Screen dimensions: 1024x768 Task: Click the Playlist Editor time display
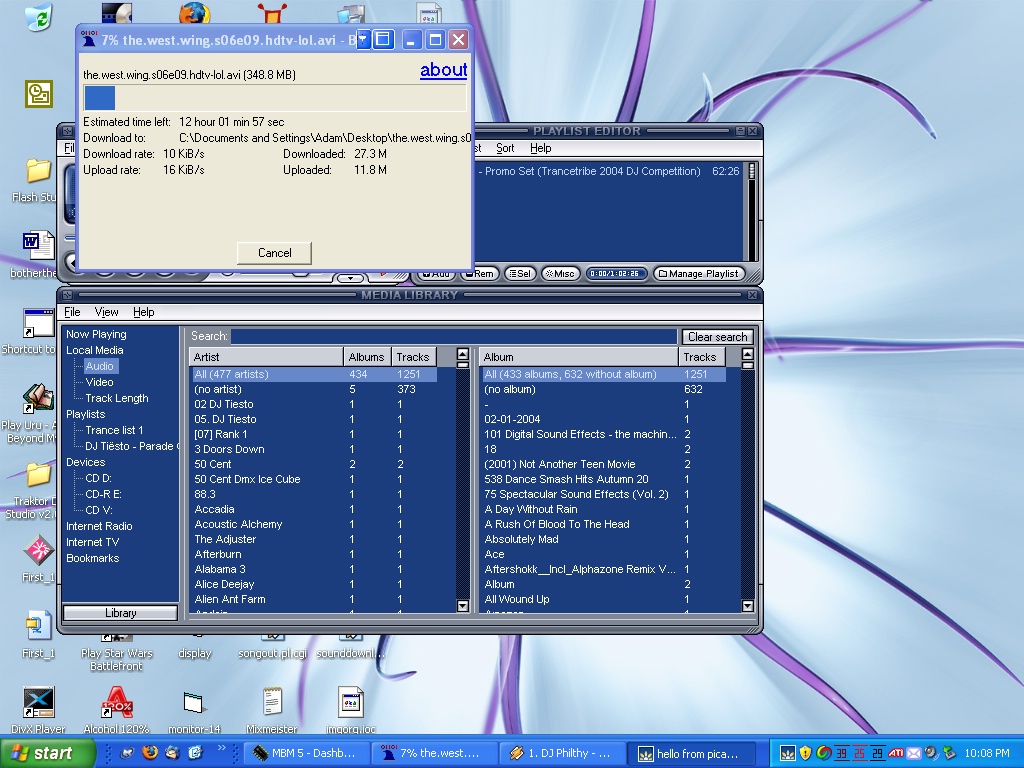click(x=615, y=274)
